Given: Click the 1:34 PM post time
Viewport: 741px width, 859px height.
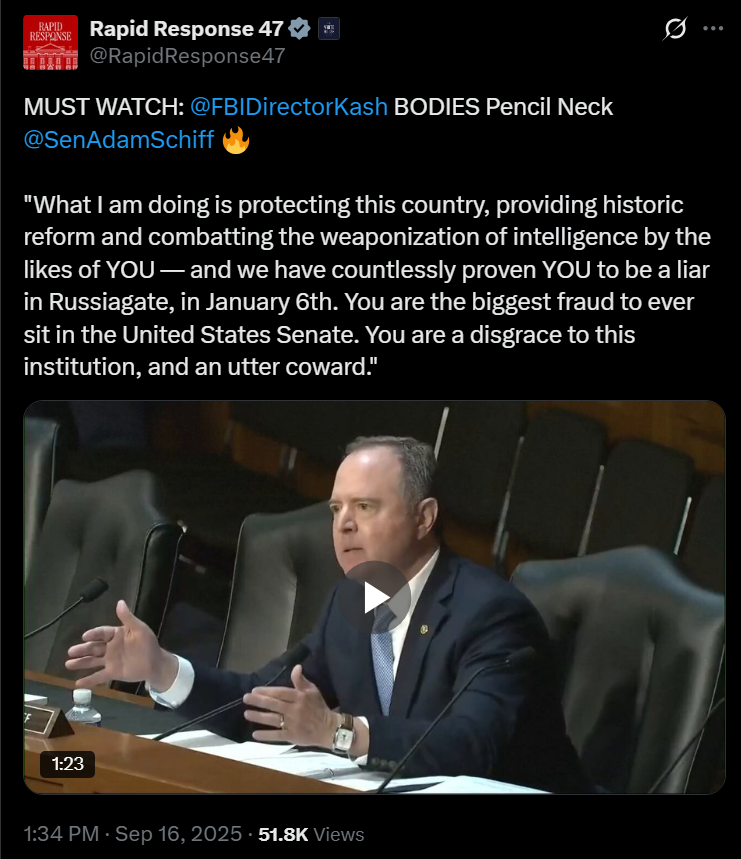Looking at the screenshot, I should pyautogui.click(x=61, y=834).
